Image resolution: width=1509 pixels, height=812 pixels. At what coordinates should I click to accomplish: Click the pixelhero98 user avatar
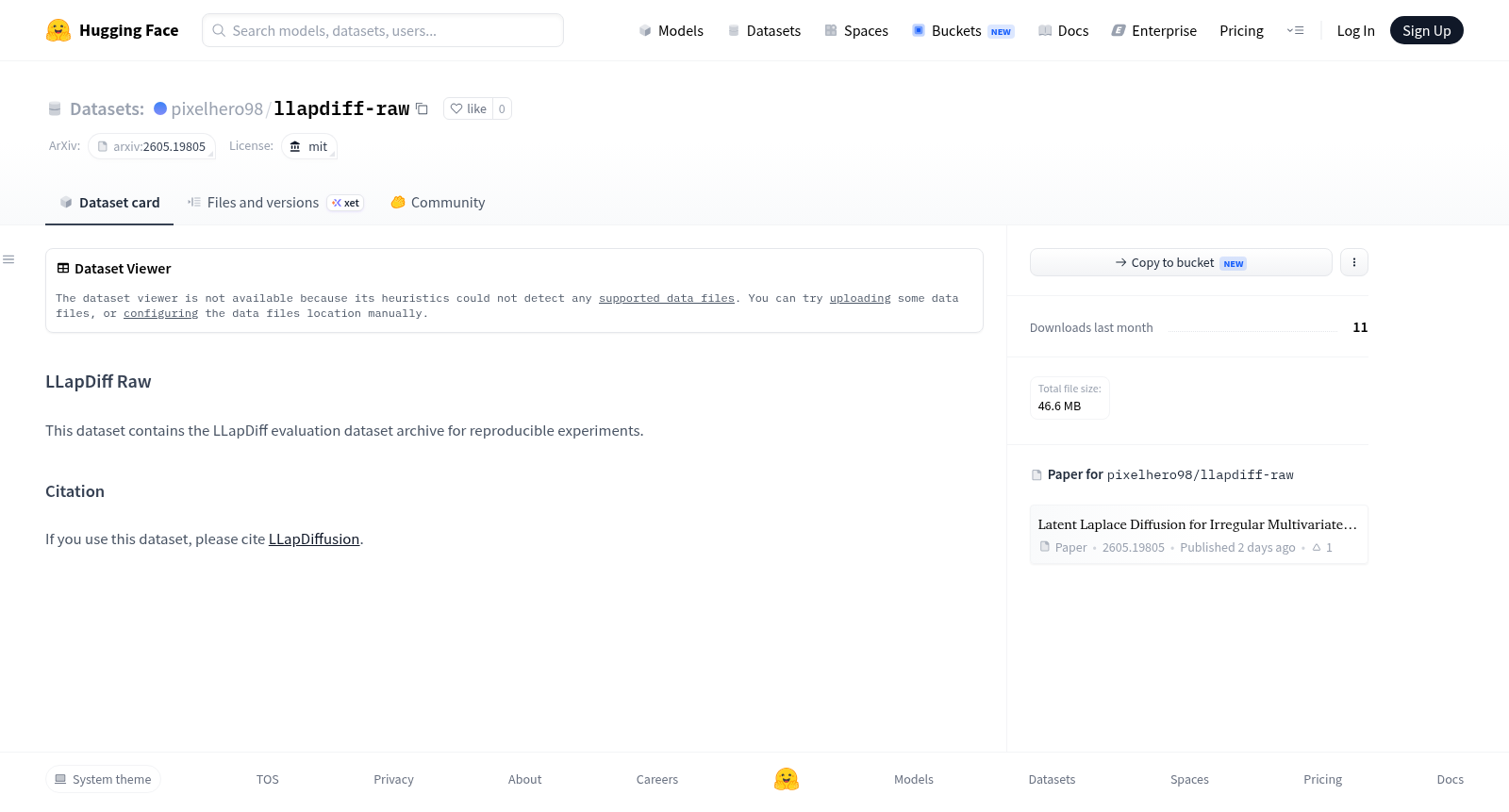click(x=160, y=108)
